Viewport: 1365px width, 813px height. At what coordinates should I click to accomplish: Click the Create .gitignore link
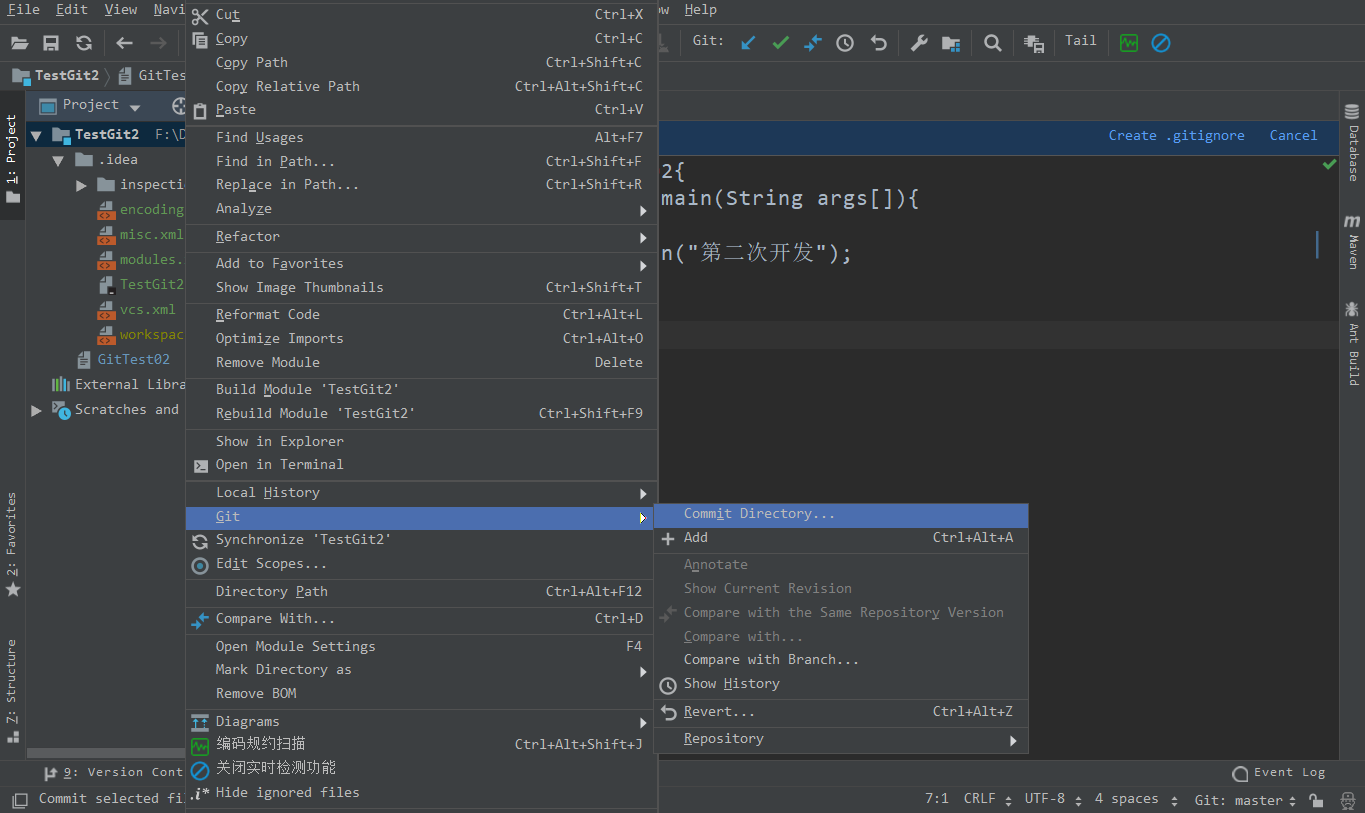pos(1176,135)
